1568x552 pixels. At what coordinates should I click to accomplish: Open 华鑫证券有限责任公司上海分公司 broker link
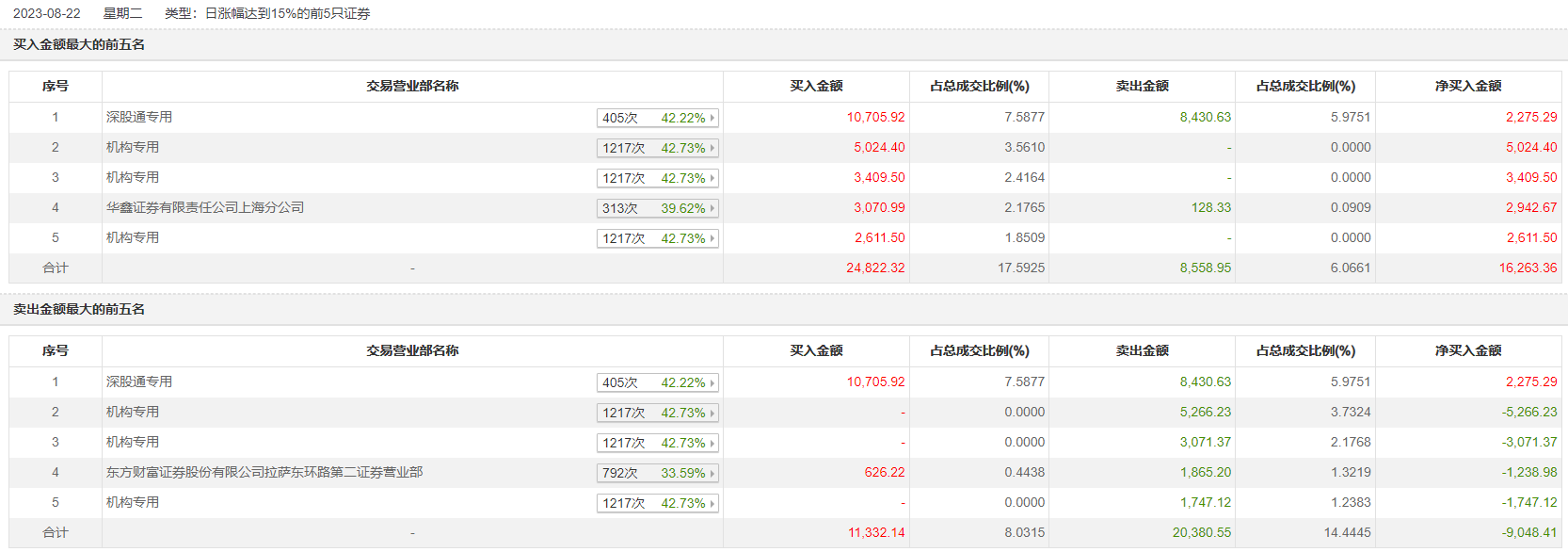[205, 207]
